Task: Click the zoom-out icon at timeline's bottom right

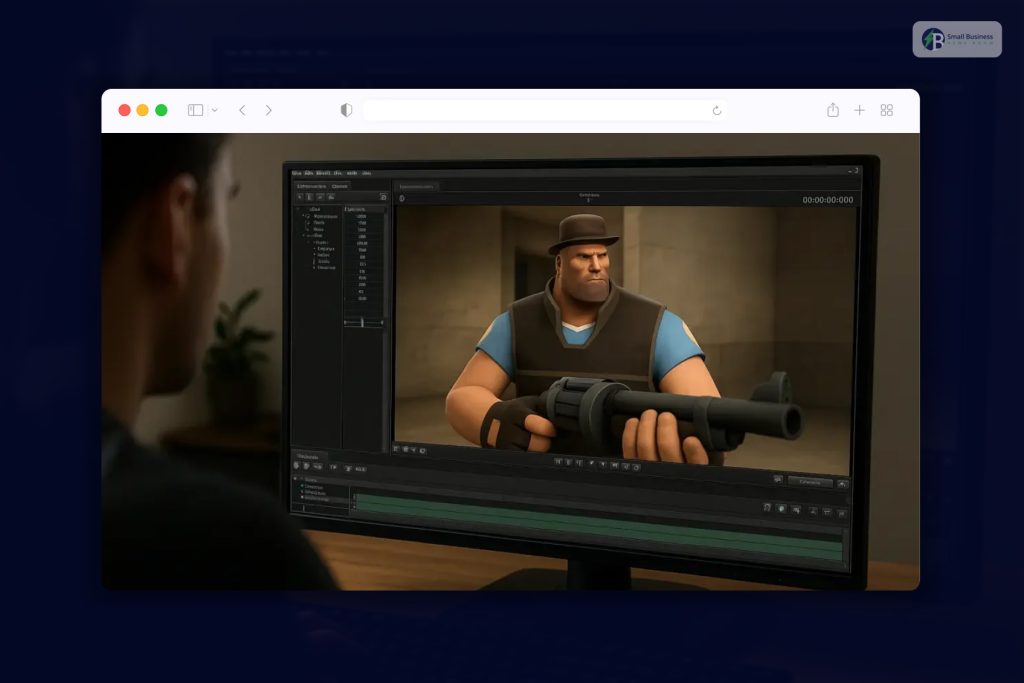Action: coord(842,511)
